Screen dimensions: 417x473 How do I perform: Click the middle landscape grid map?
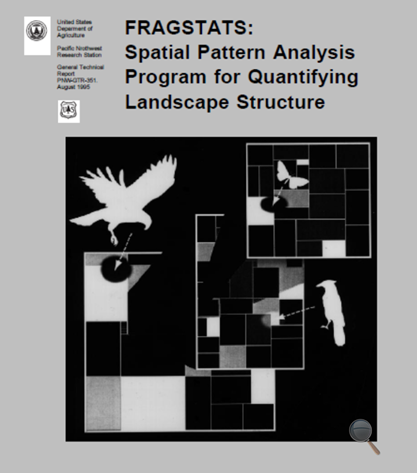250,292
